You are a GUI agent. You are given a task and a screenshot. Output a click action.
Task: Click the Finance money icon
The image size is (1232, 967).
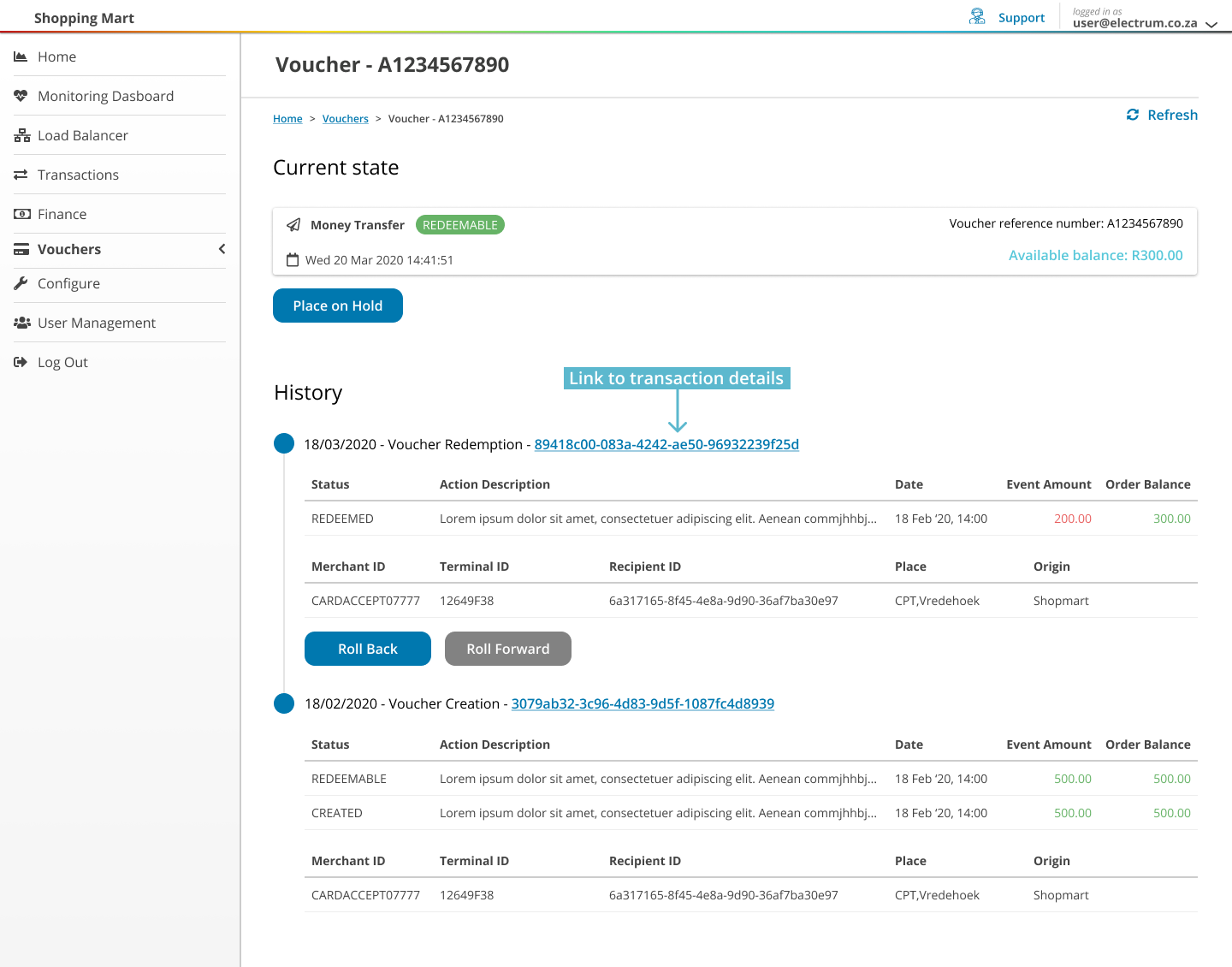click(21, 214)
